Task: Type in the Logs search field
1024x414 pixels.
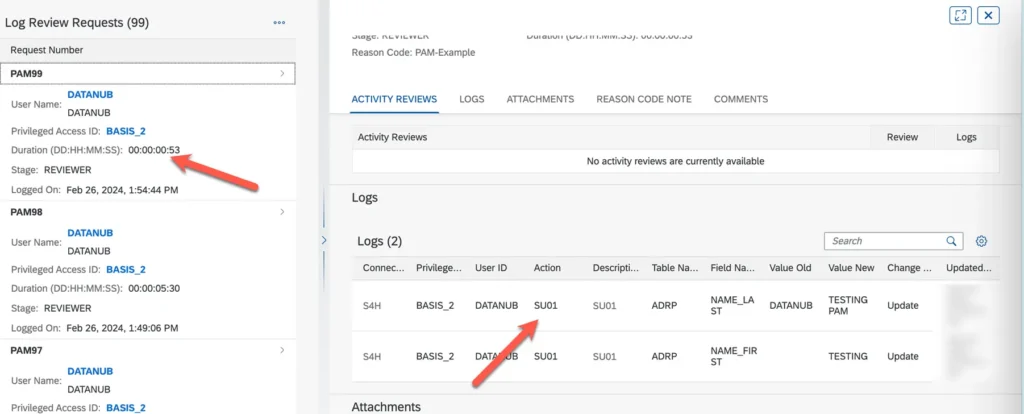Action: click(885, 241)
